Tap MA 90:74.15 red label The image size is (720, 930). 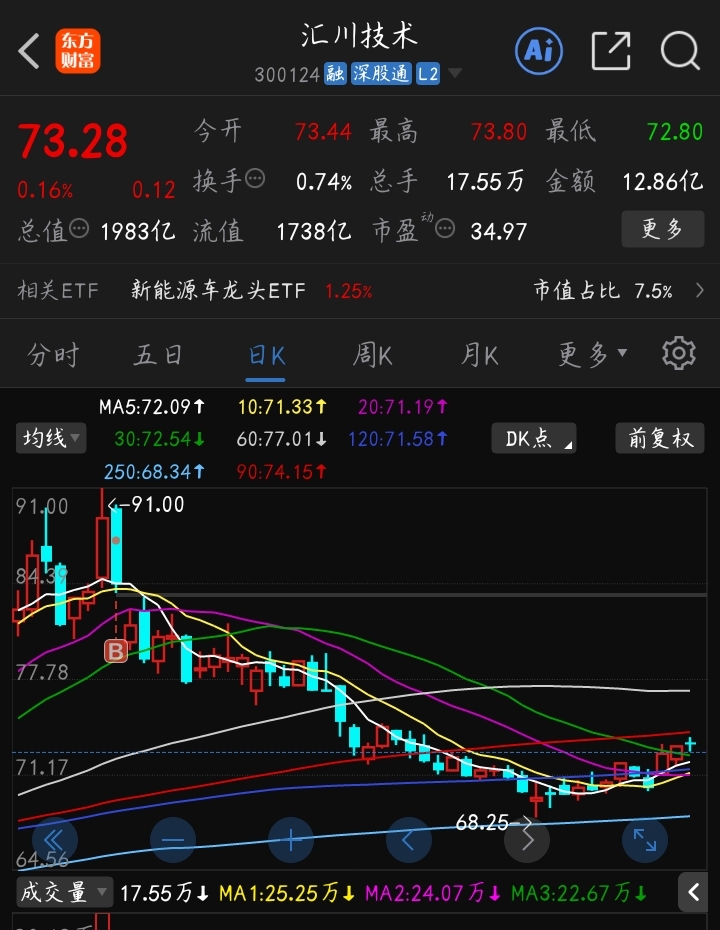[282, 472]
